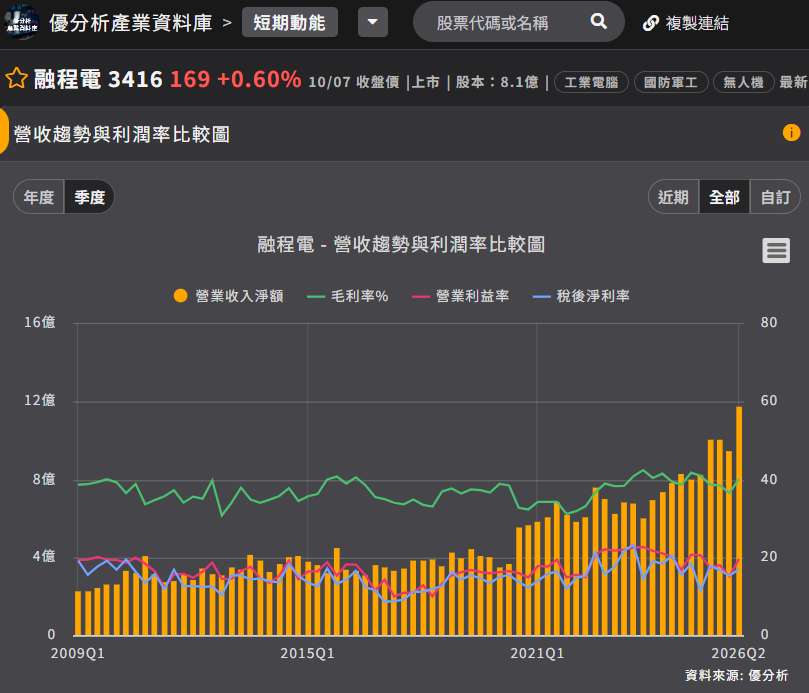Click the 2021Q1 axis label
This screenshot has width=809, height=693.
(x=537, y=653)
